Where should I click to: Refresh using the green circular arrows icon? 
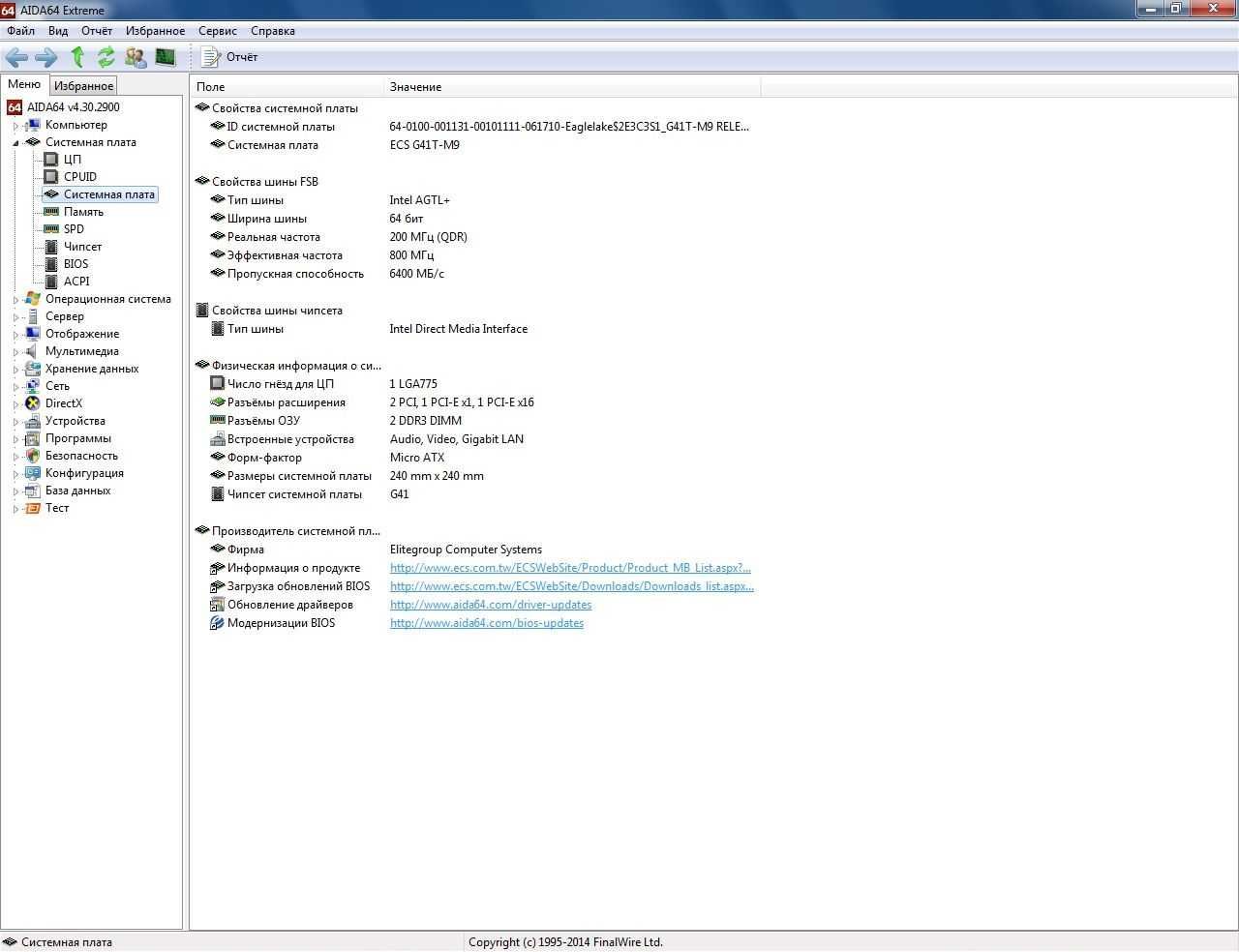point(106,57)
